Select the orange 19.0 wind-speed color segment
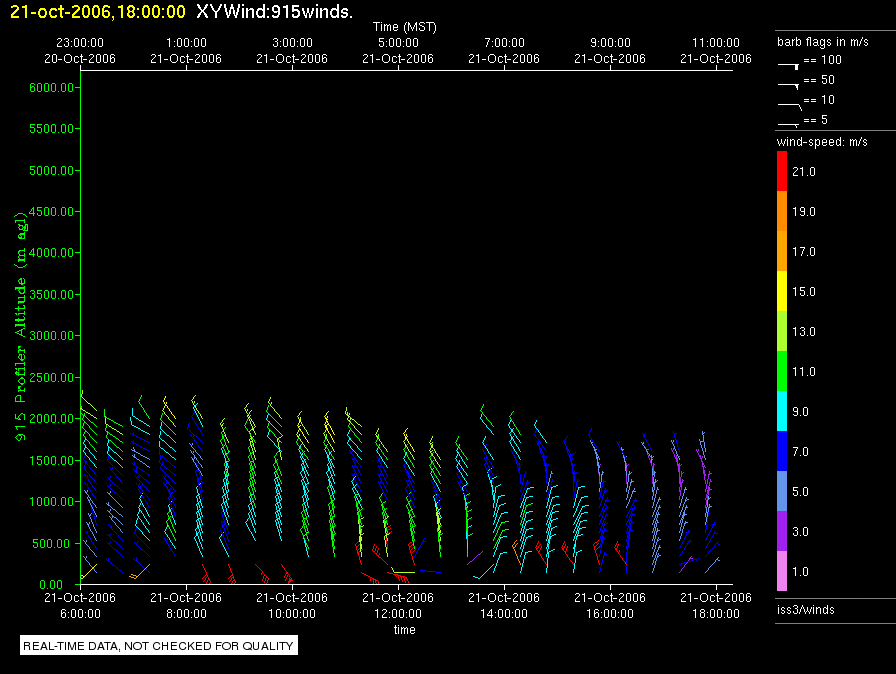The image size is (896, 674). pos(782,212)
